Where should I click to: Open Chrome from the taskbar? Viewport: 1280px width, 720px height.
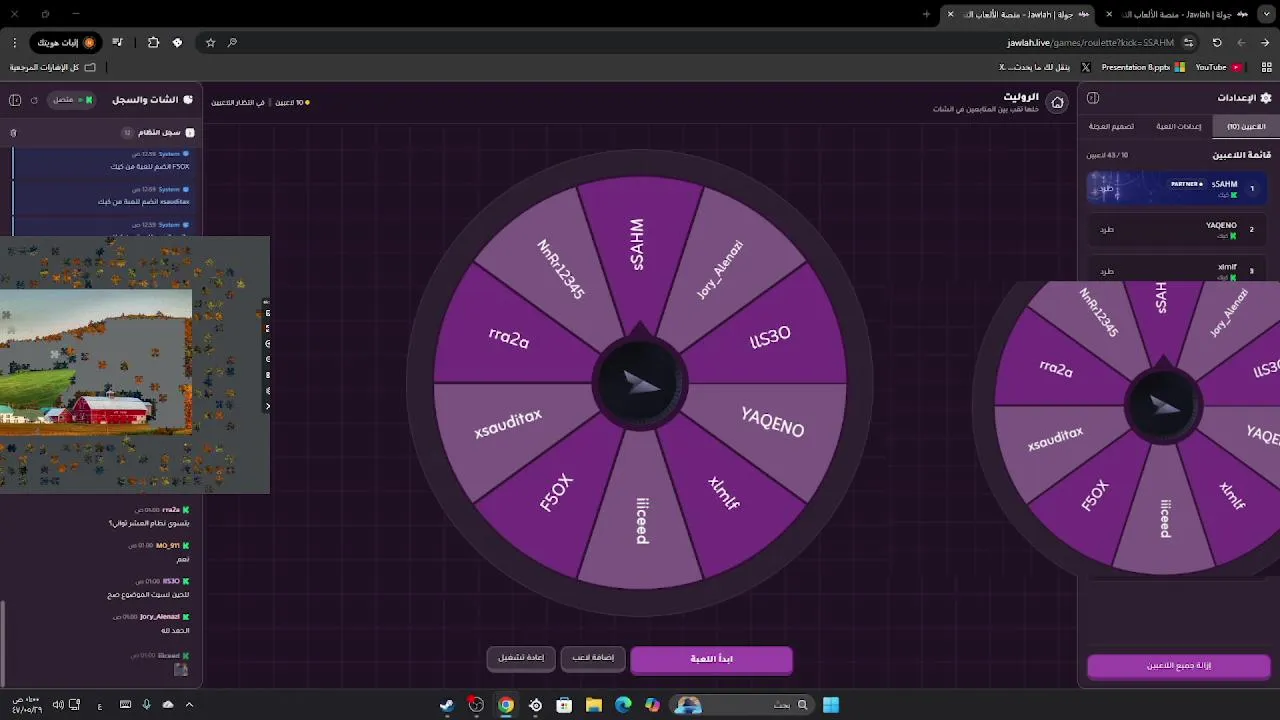506,705
